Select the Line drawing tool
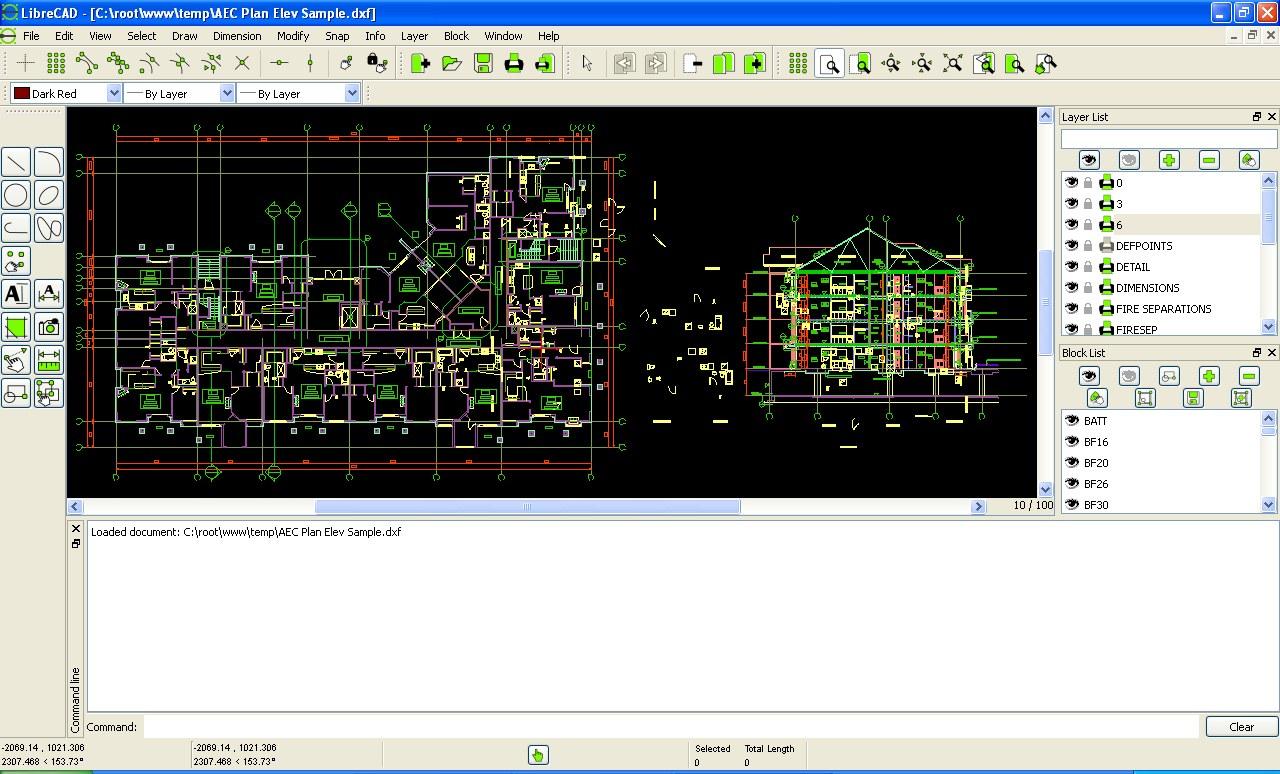This screenshot has width=1280, height=774. 15,162
